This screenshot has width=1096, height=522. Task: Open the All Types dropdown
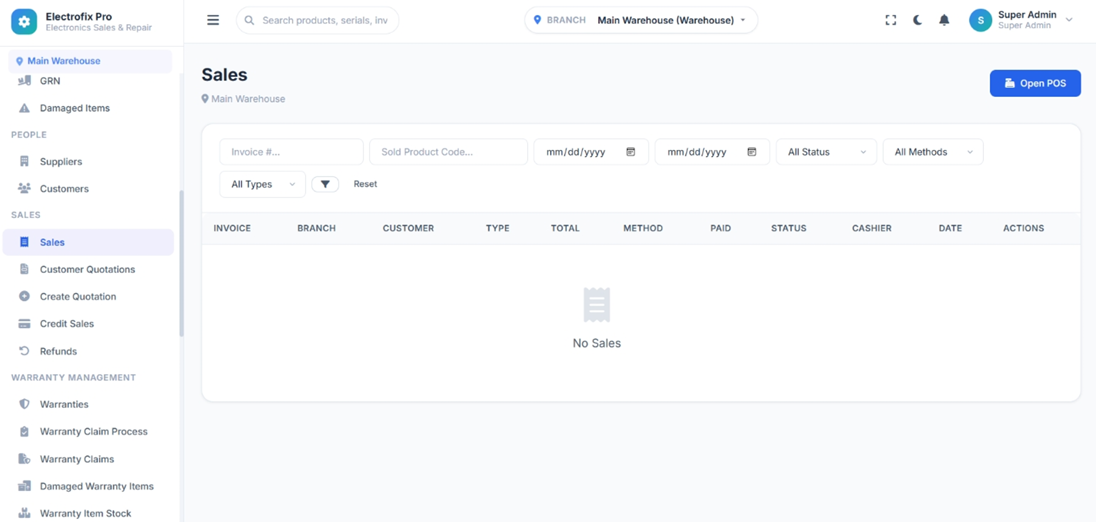tap(263, 184)
